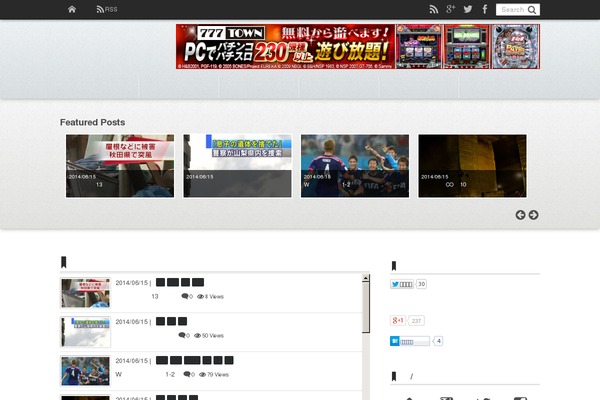Show next featured posts with right arrow
Image resolution: width=600 pixels, height=400 pixels.
pos(533,215)
